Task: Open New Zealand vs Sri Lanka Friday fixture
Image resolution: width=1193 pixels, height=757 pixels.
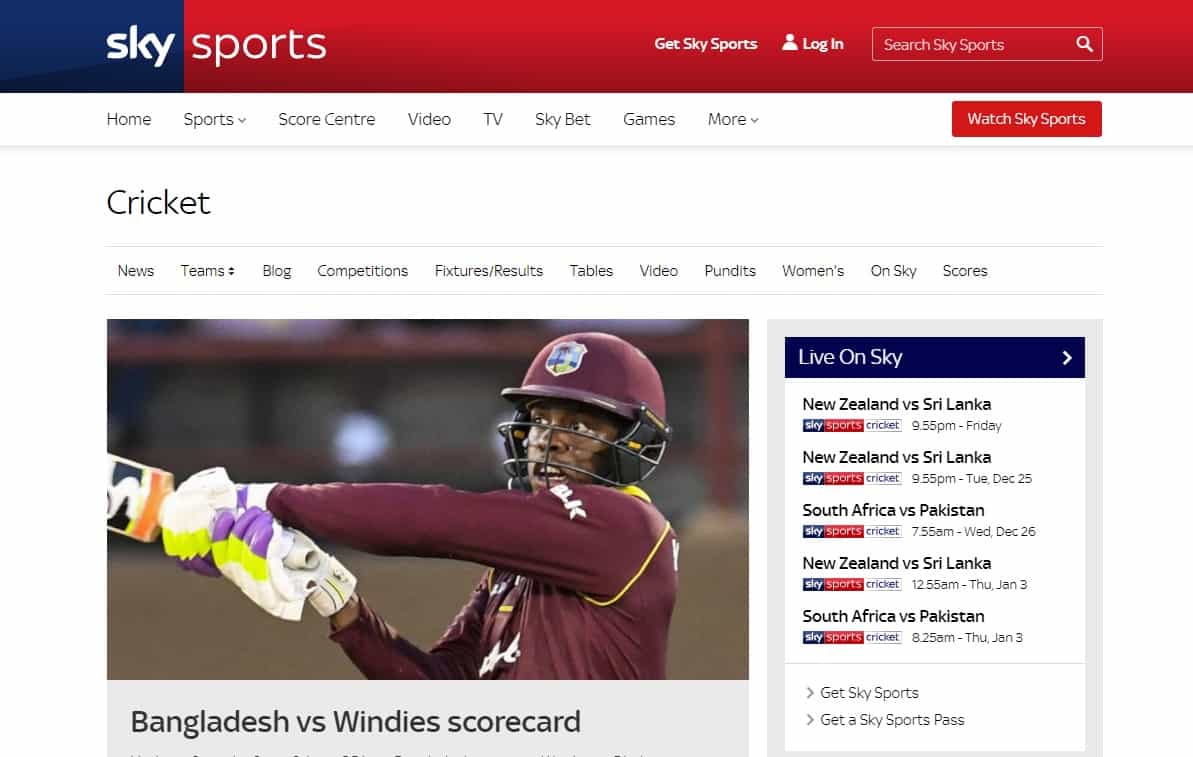Action: (x=896, y=404)
